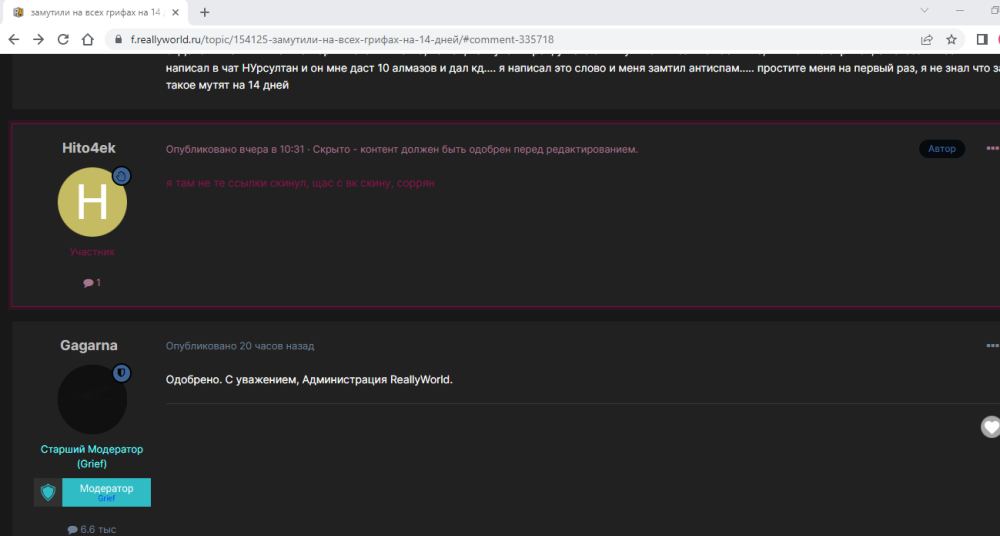
Task: Go back to the previous page
Action: (x=13, y=40)
